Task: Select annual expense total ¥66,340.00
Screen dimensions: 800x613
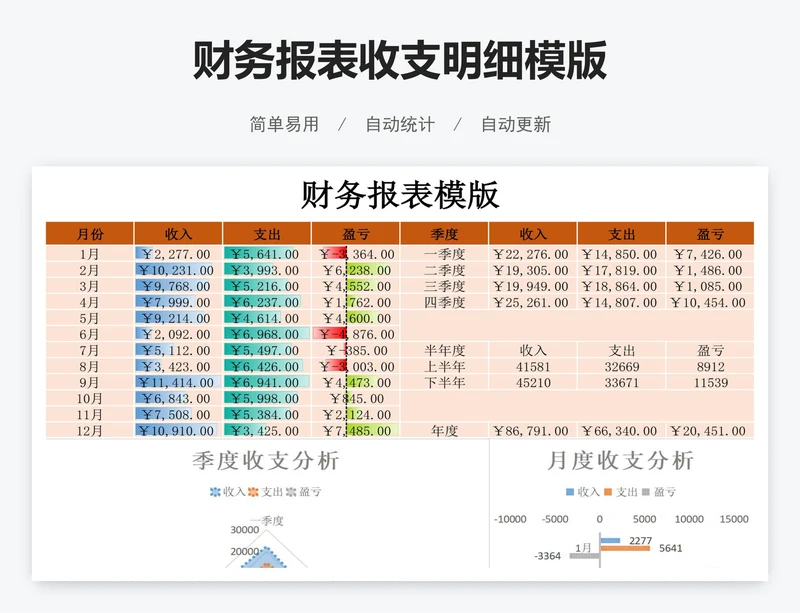Action: 621,431
